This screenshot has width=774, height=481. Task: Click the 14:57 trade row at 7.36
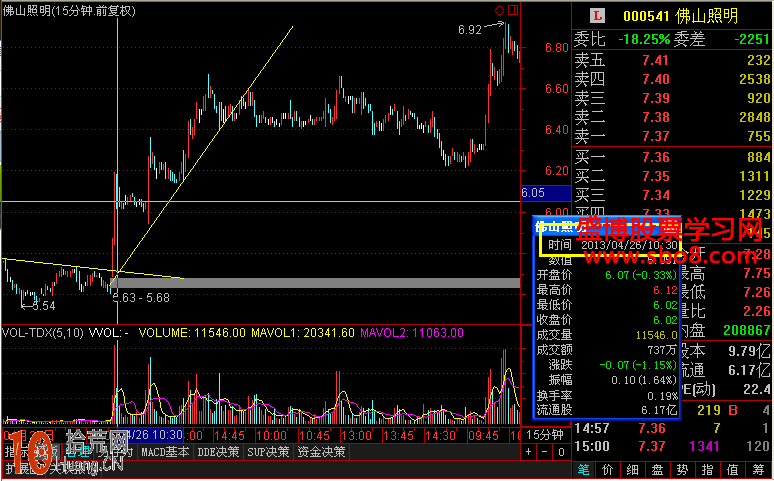(671, 428)
